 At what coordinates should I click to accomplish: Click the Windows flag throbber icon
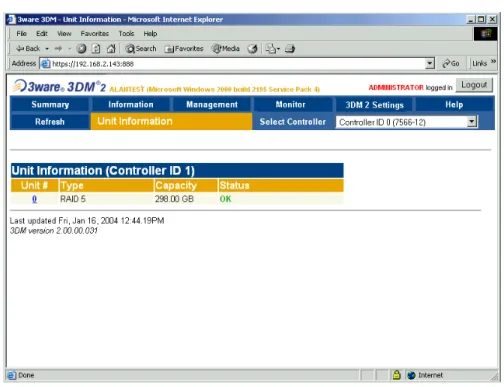click(x=486, y=34)
